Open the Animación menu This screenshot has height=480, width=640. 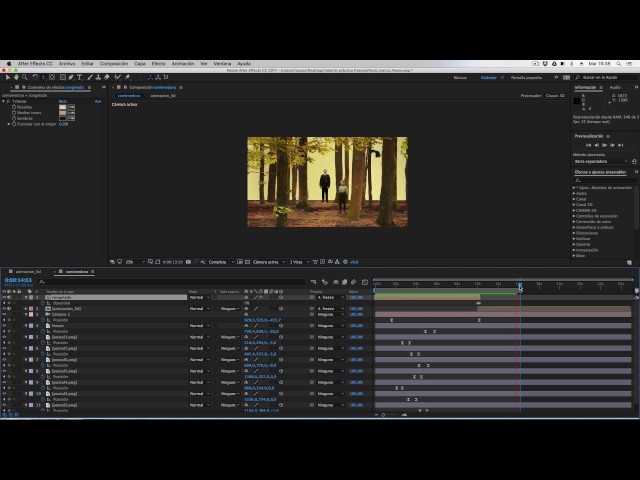point(183,64)
